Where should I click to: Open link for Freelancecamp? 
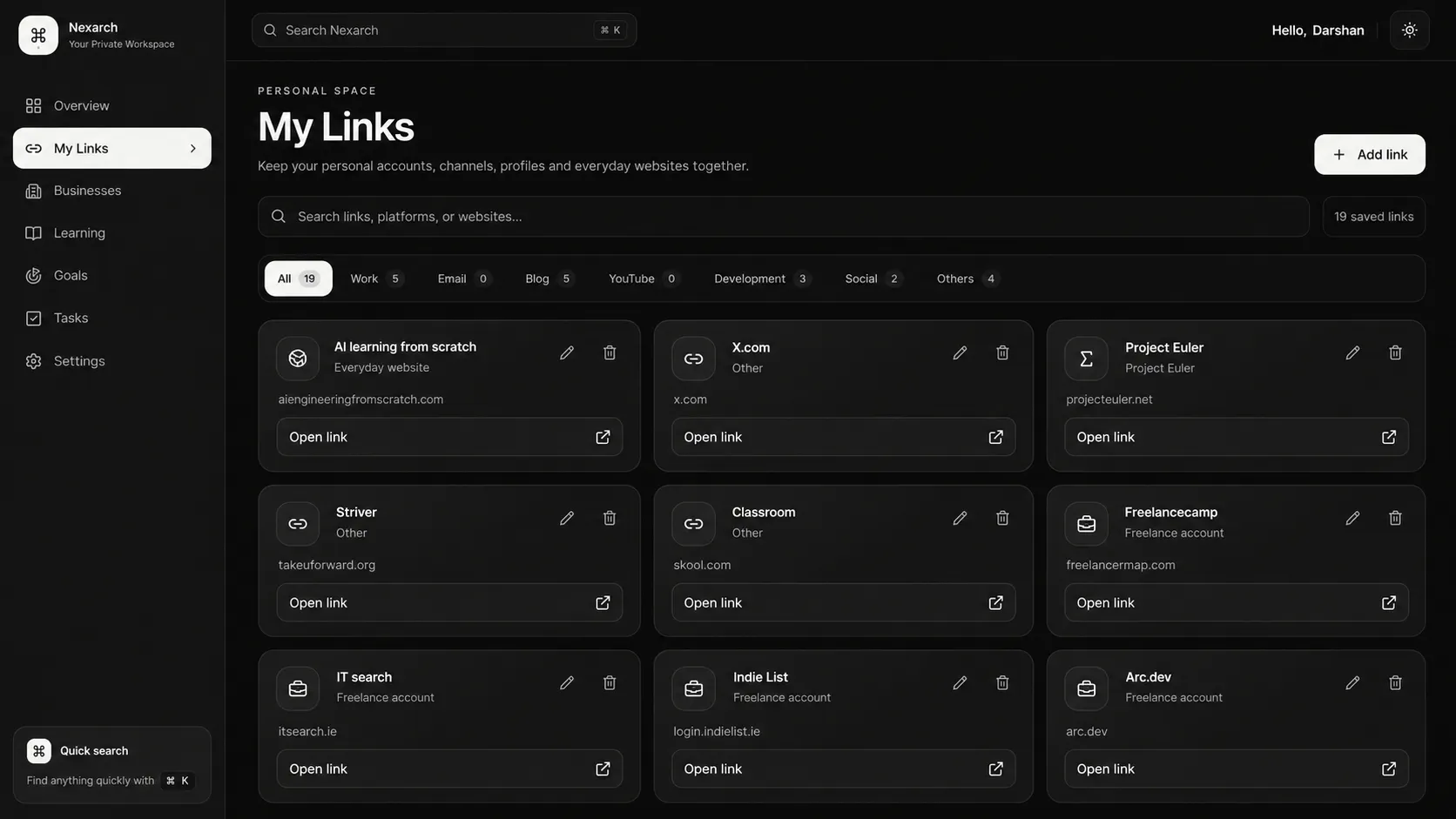[x=1236, y=602]
